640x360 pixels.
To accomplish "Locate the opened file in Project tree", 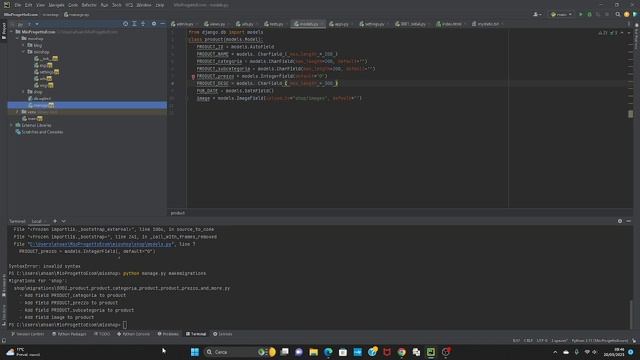I will coord(125,24).
